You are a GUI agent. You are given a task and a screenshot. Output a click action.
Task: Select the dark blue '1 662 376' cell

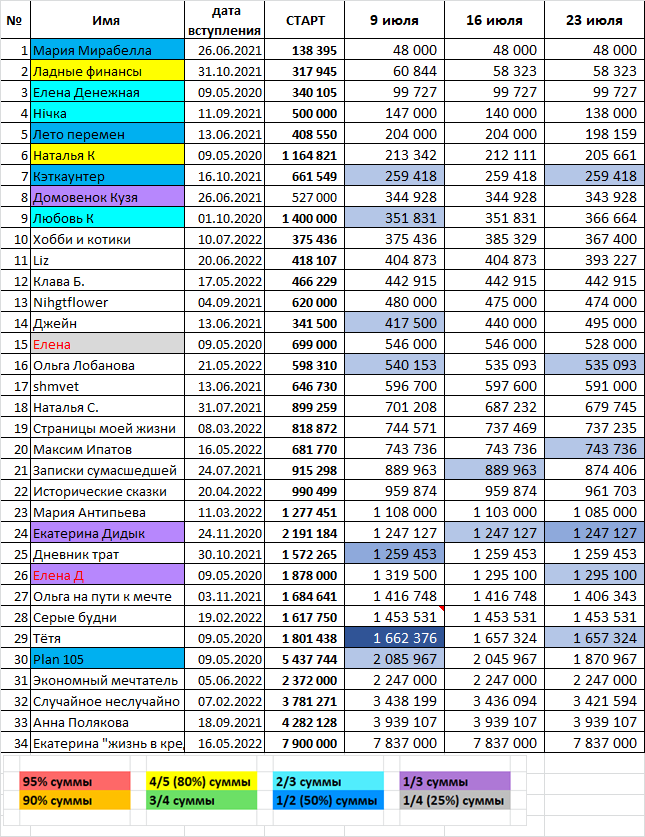[394, 638]
